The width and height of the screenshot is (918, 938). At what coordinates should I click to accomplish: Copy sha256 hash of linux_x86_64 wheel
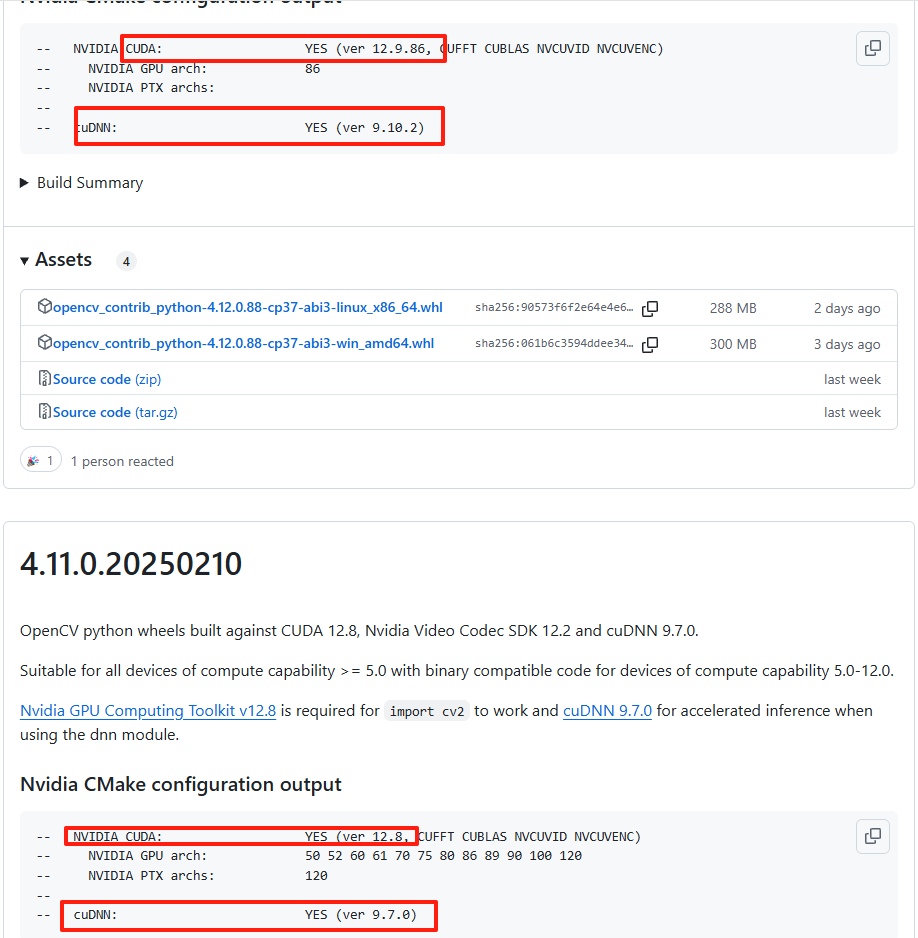point(650,309)
